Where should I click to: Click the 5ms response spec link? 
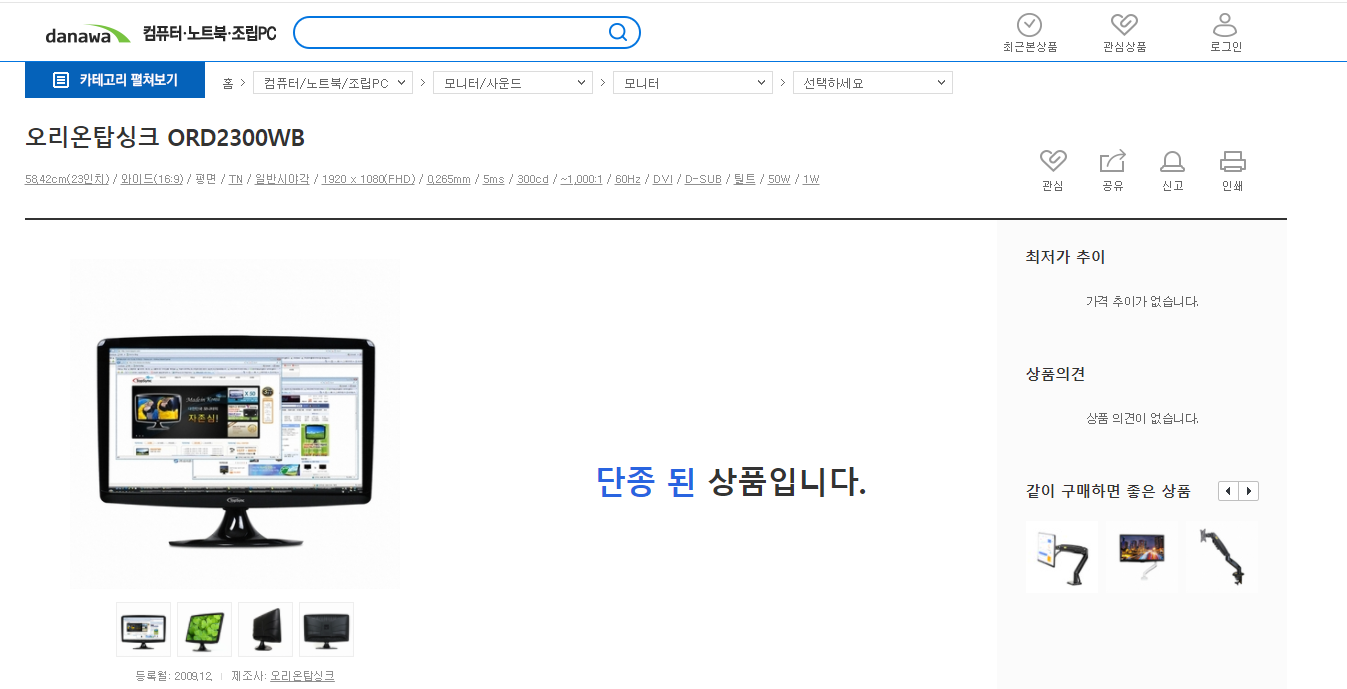click(x=494, y=179)
